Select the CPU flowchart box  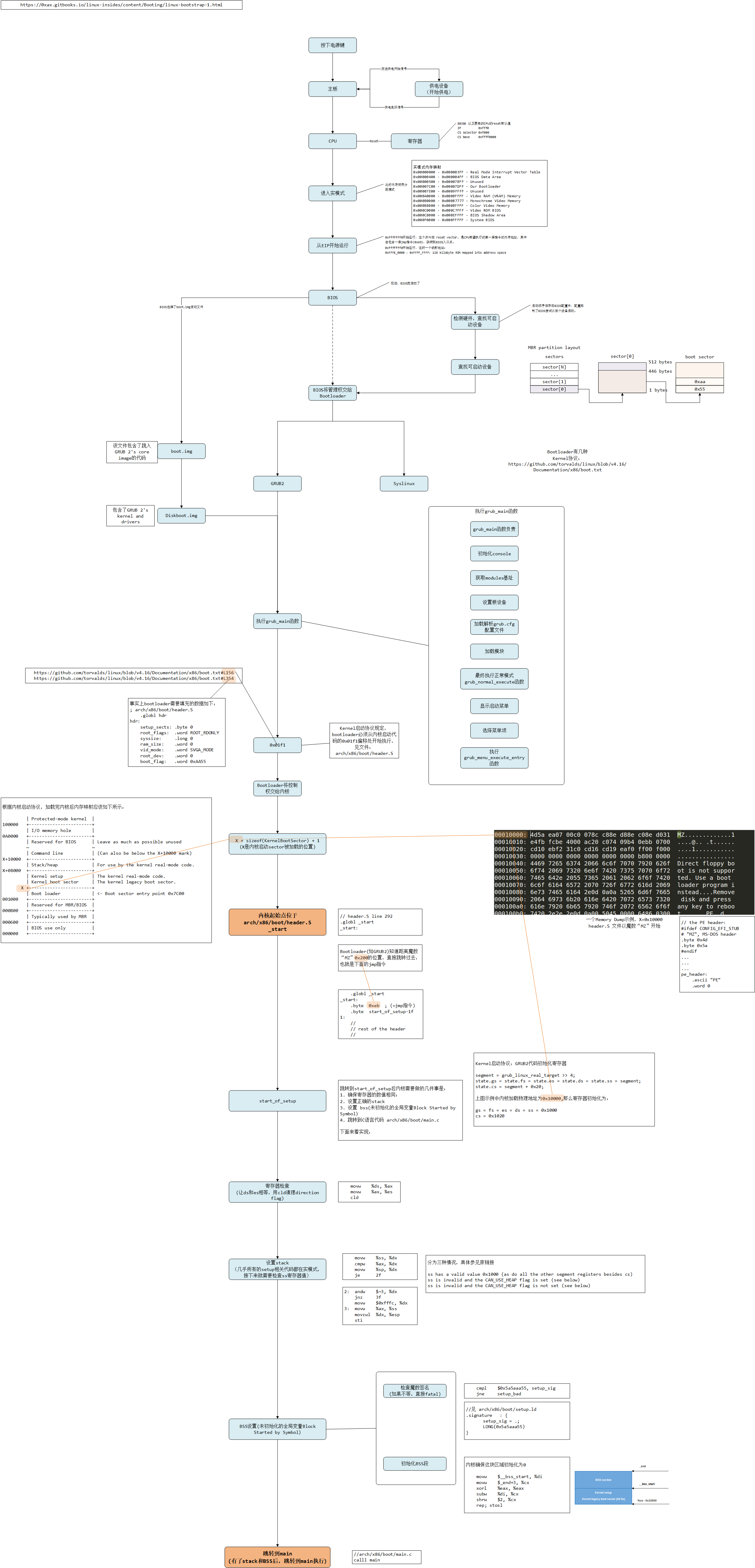[x=332, y=141]
